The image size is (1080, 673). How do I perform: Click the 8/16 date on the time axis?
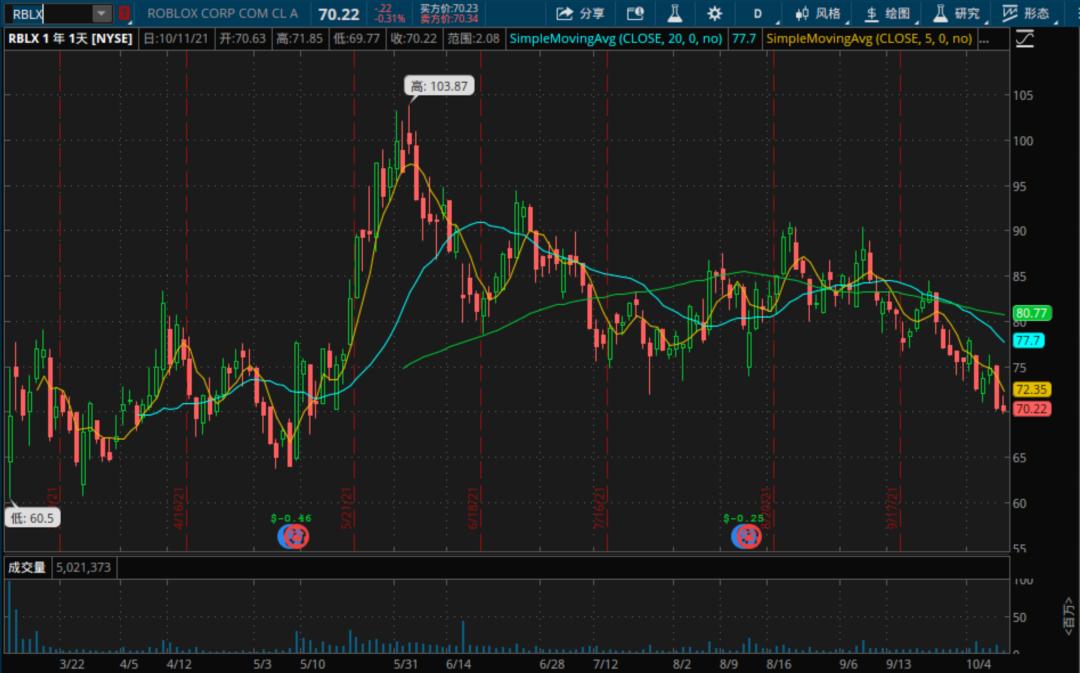779,664
